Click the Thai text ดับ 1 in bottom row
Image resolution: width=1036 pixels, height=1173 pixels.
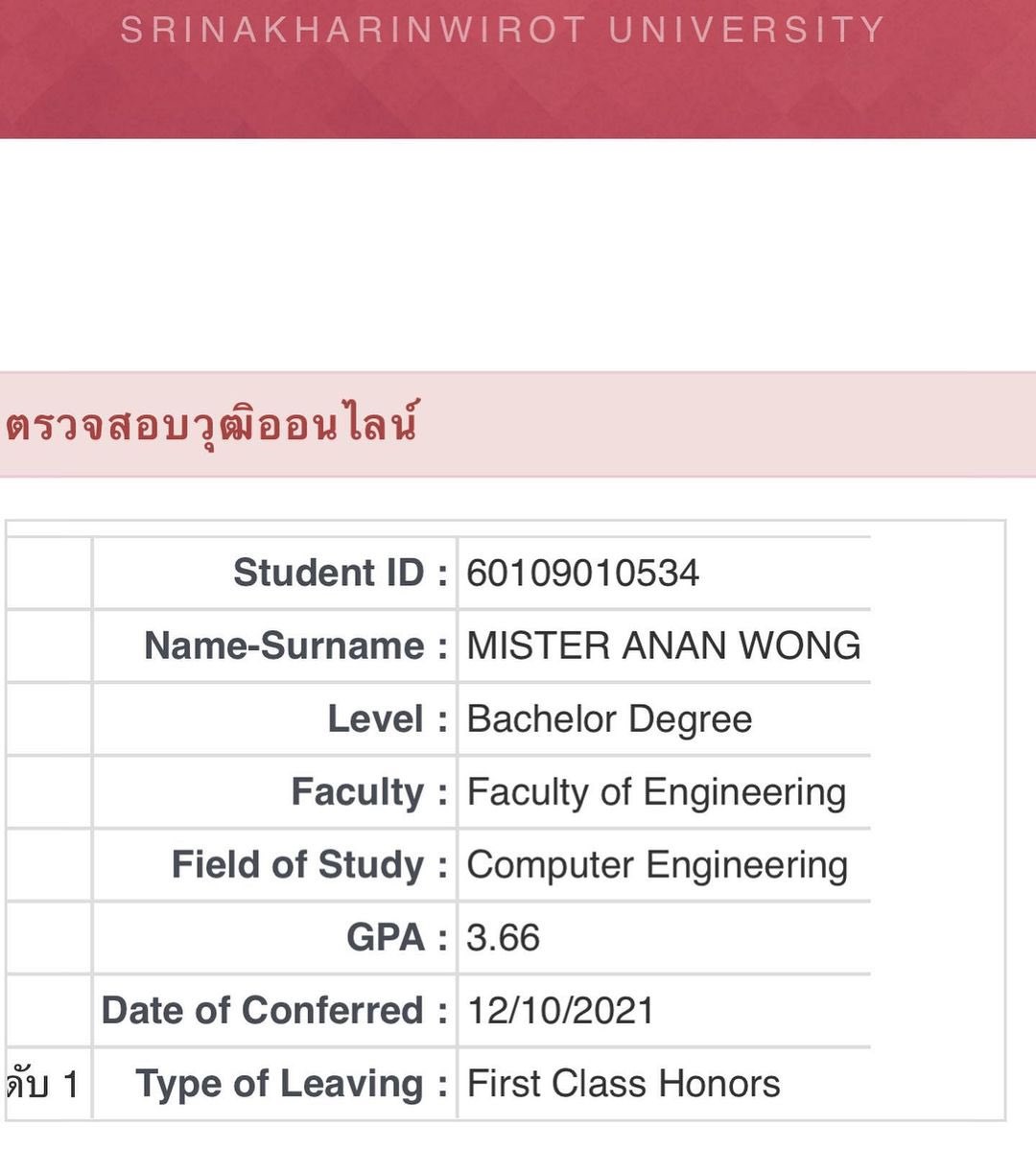tap(42, 1084)
